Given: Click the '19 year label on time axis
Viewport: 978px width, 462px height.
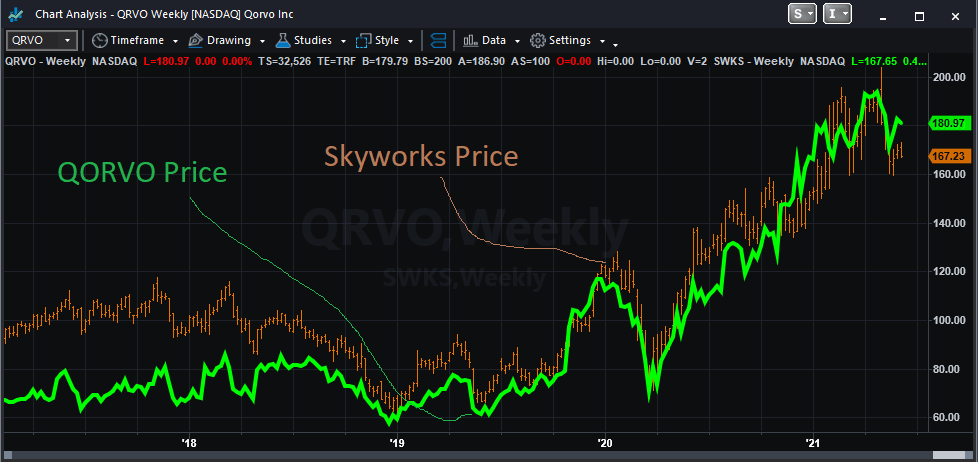Looking at the screenshot, I should (397, 443).
